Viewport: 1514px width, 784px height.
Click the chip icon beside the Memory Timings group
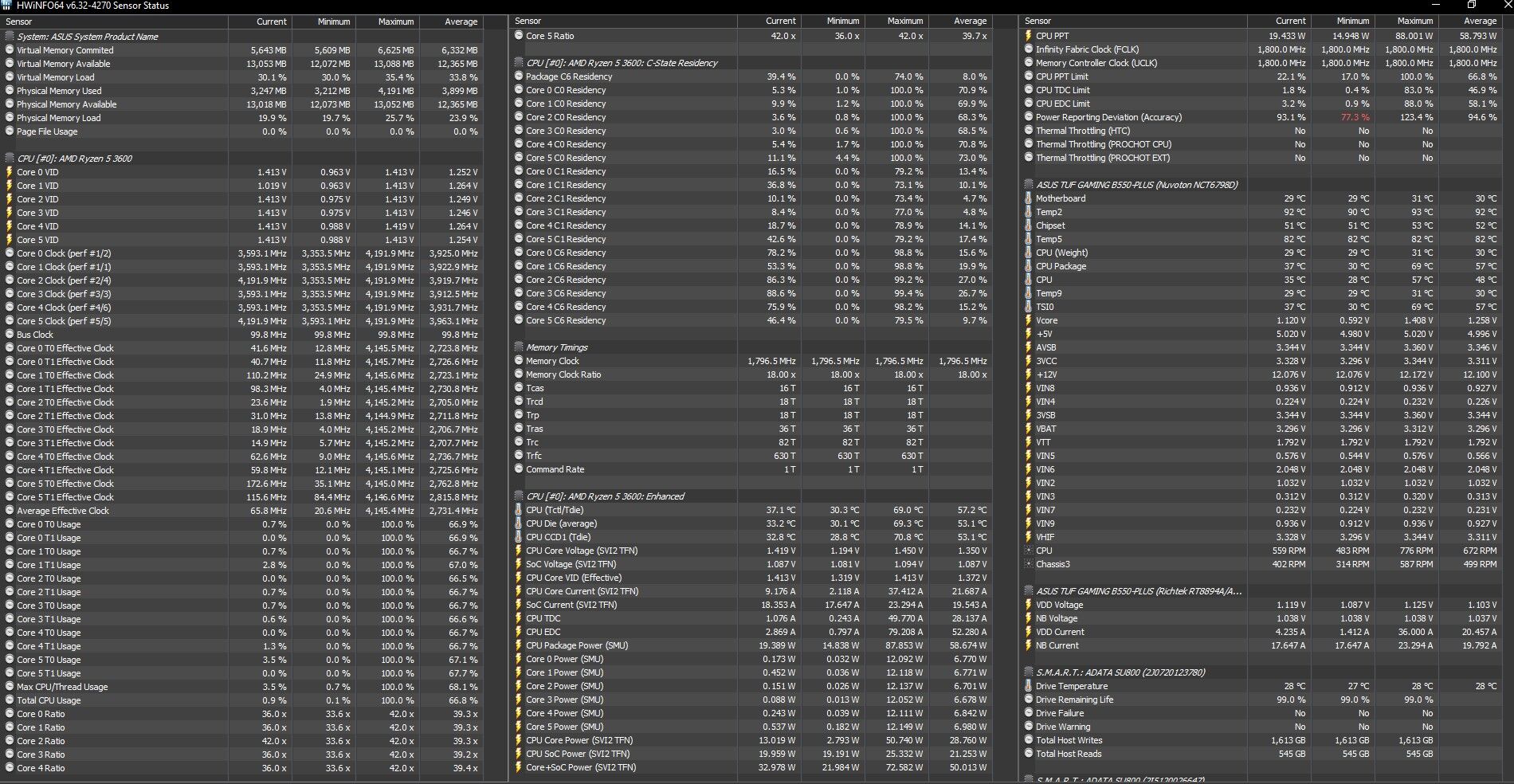[x=519, y=347]
